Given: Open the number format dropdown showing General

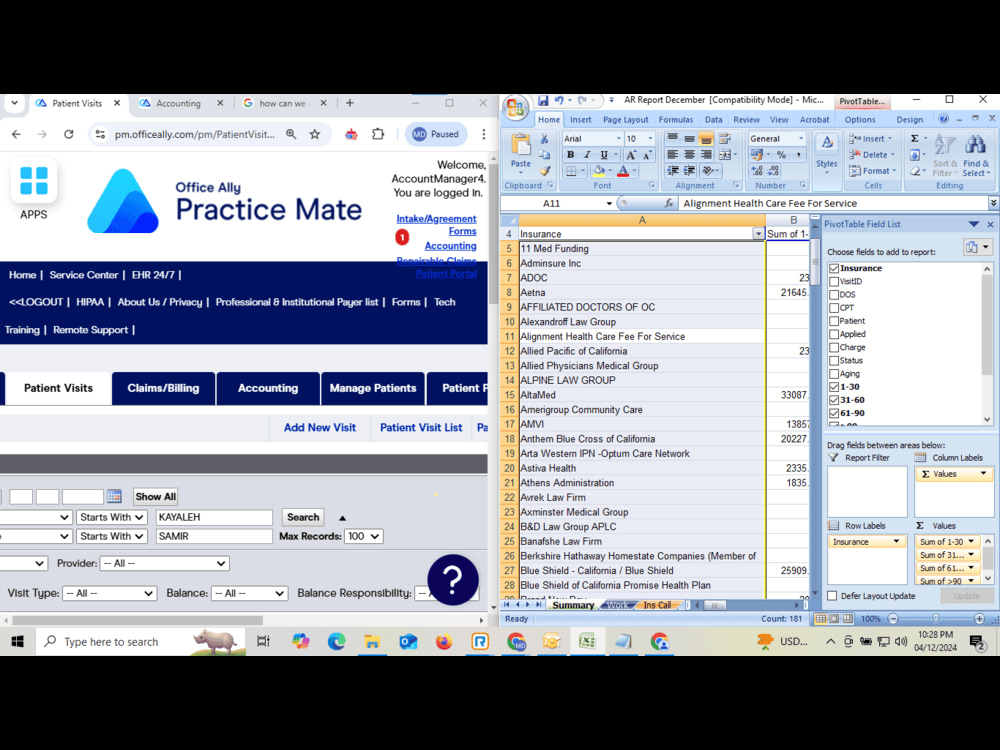Looking at the screenshot, I should tap(801, 138).
